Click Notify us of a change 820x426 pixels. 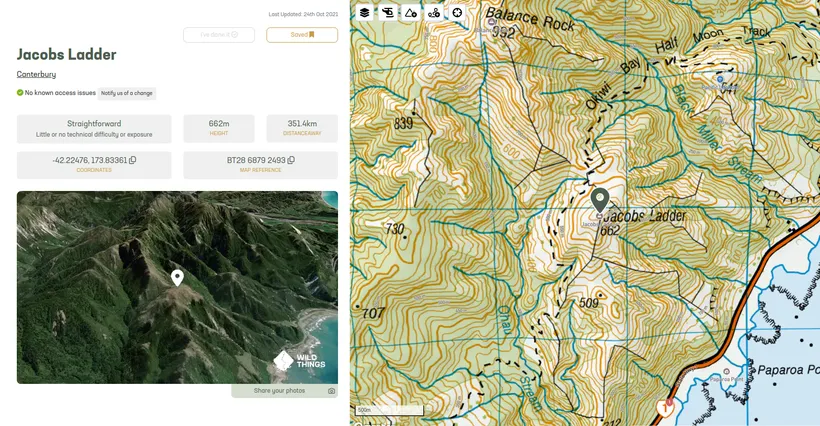(127, 93)
